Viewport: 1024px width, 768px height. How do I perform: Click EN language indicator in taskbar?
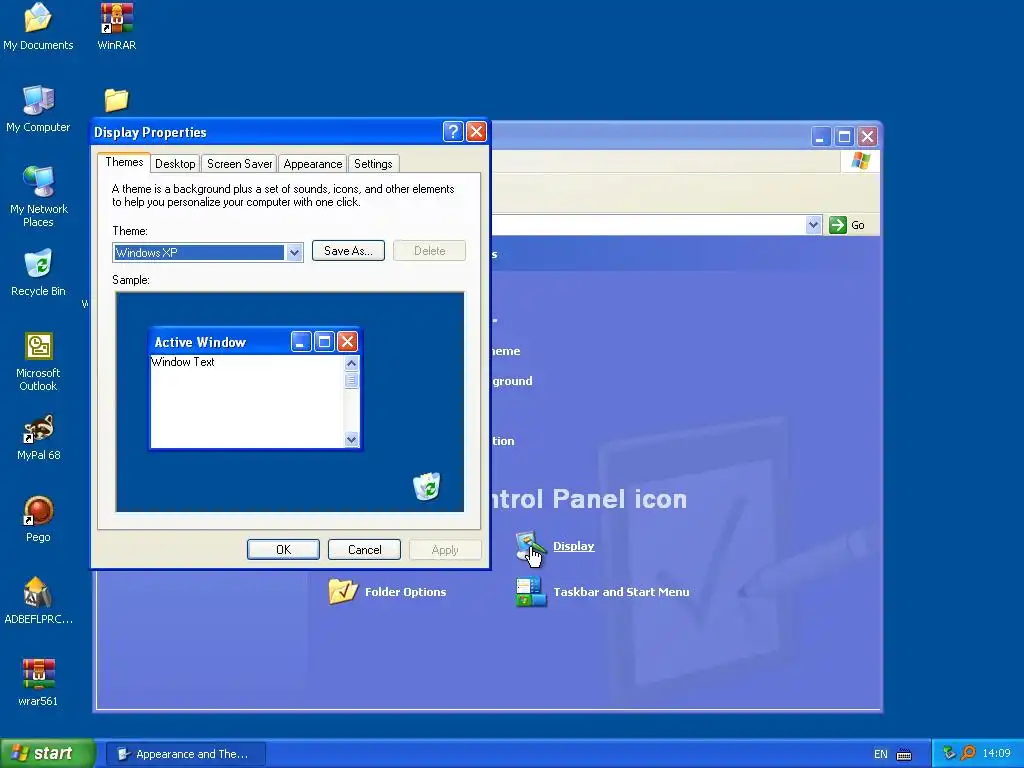(x=880, y=754)
